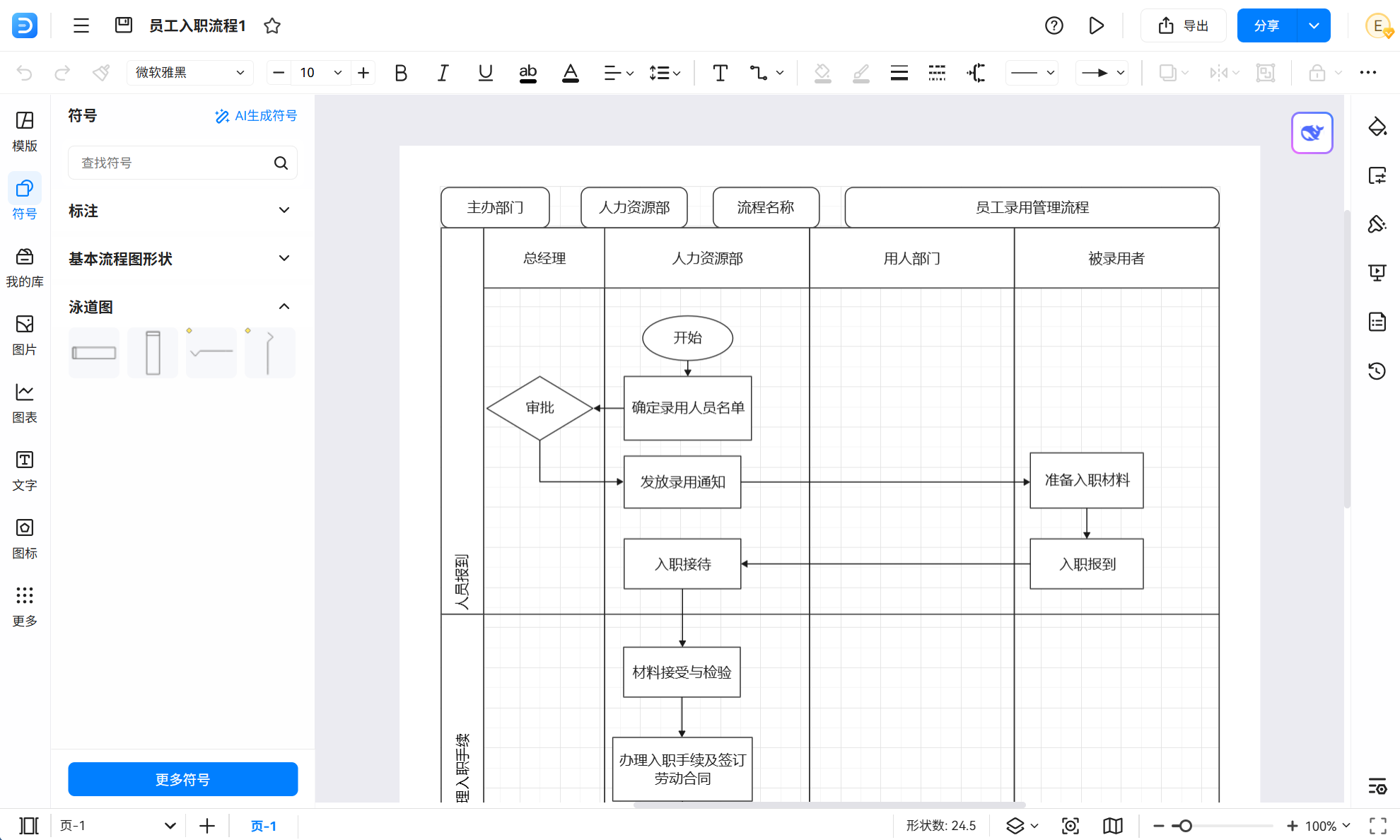
Task: Open the font color A picker
Action: tap(571, 73)
